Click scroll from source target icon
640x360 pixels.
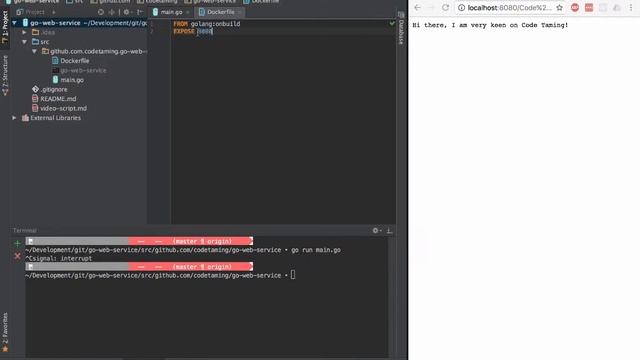coord(100,12)
